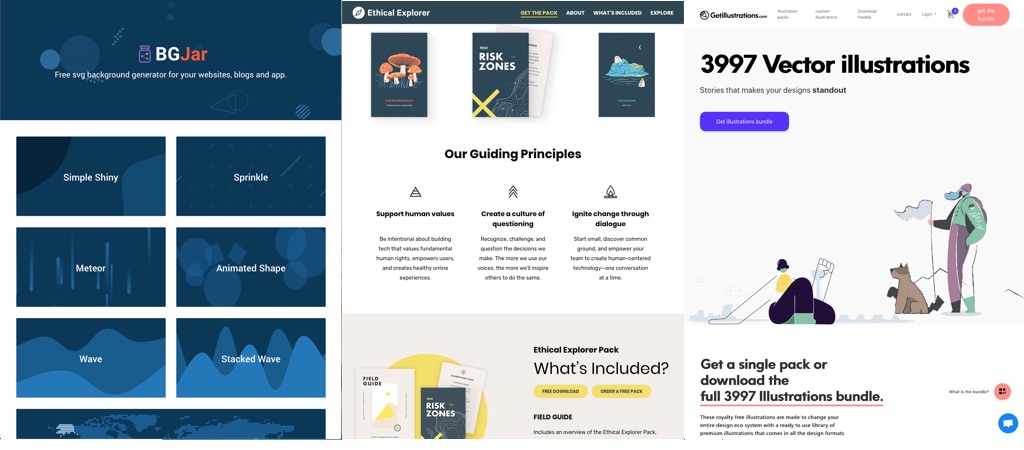The height and width of the screenshot is (450, 1024).
Task: Click the BGJar jar logo icon
Action: tap(145, 54)
